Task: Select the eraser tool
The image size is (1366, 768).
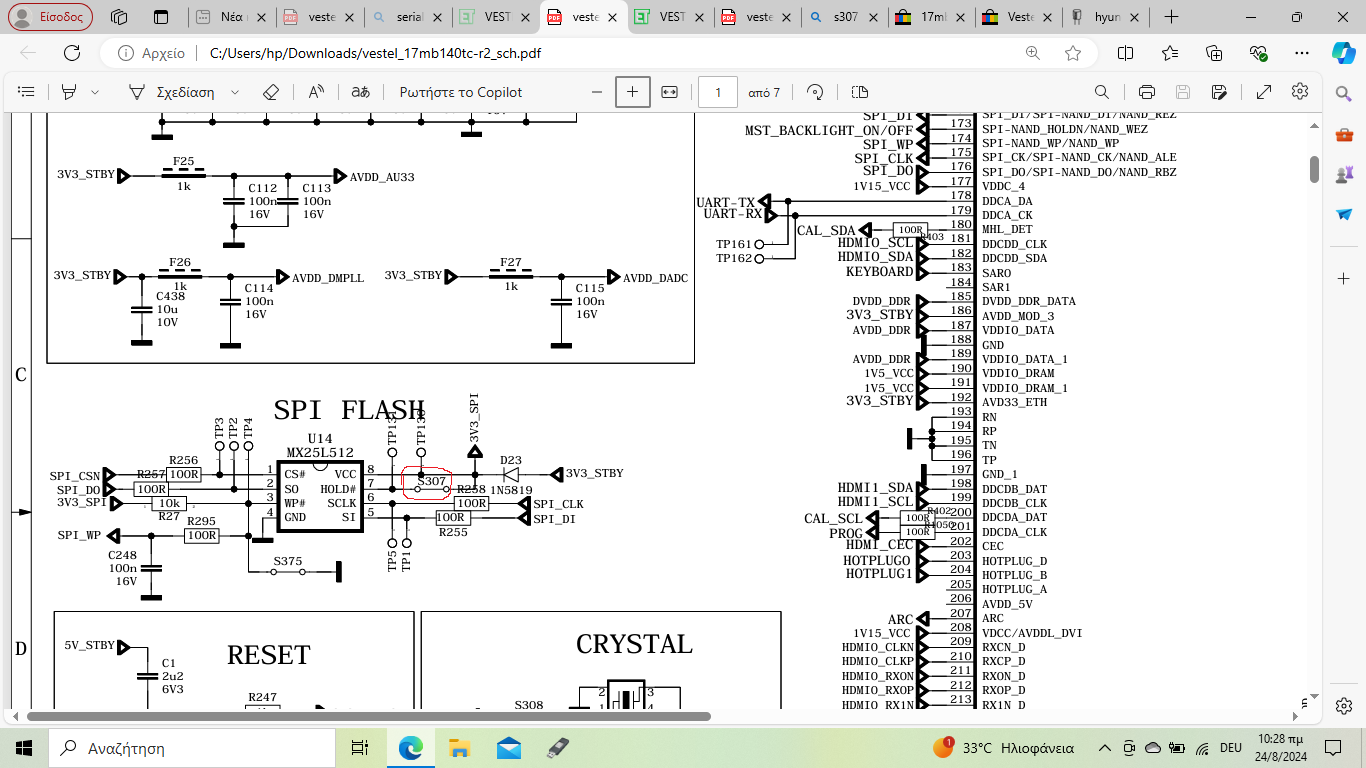Action: click(270, 92)
